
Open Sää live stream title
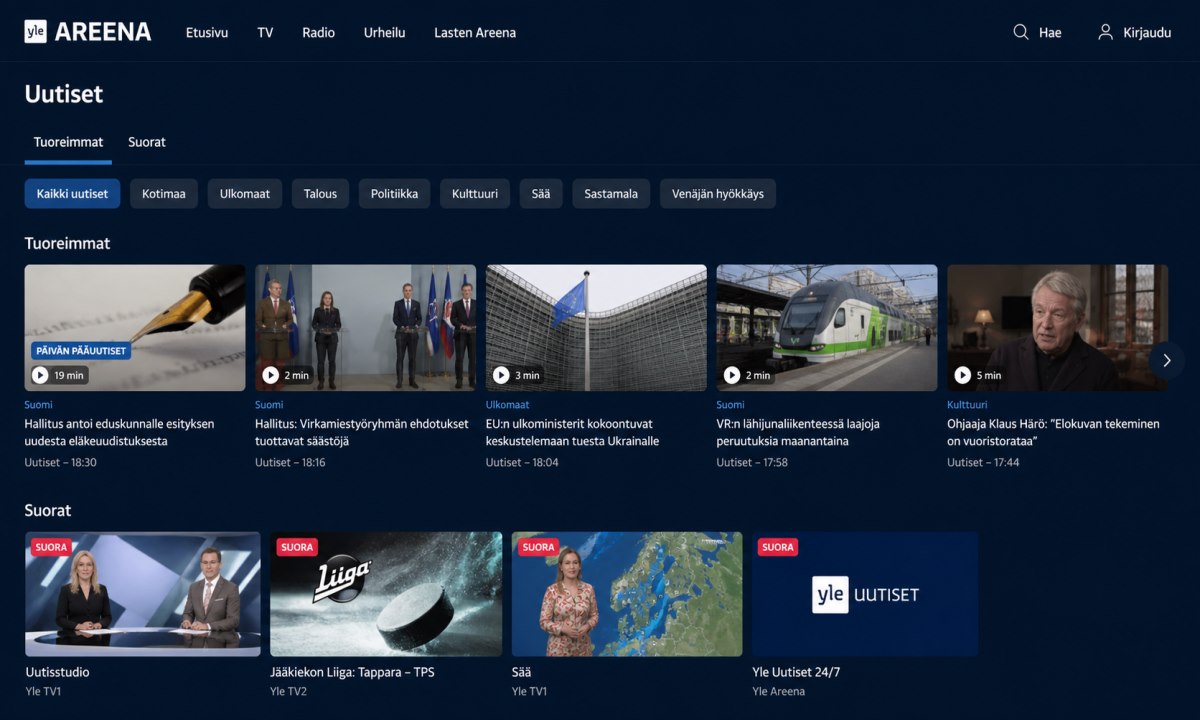click(521, 672)
